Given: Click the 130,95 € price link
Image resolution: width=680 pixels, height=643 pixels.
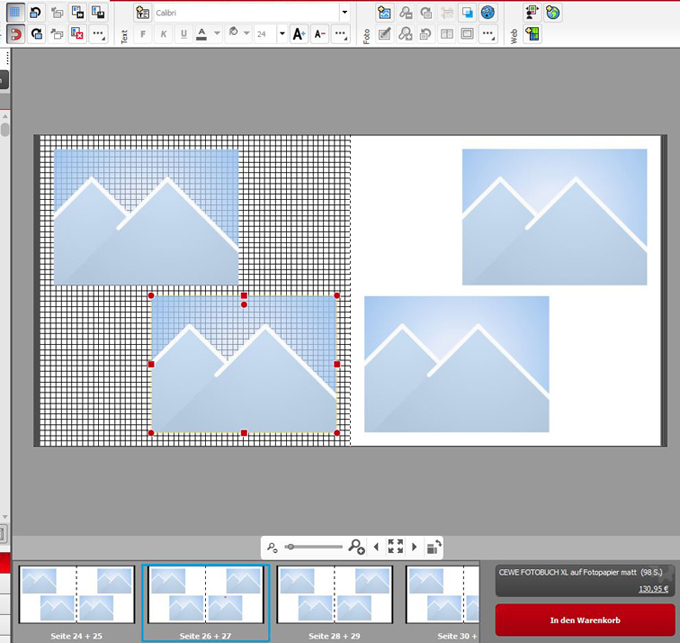Looking at the screenshot, I should 654,588.
